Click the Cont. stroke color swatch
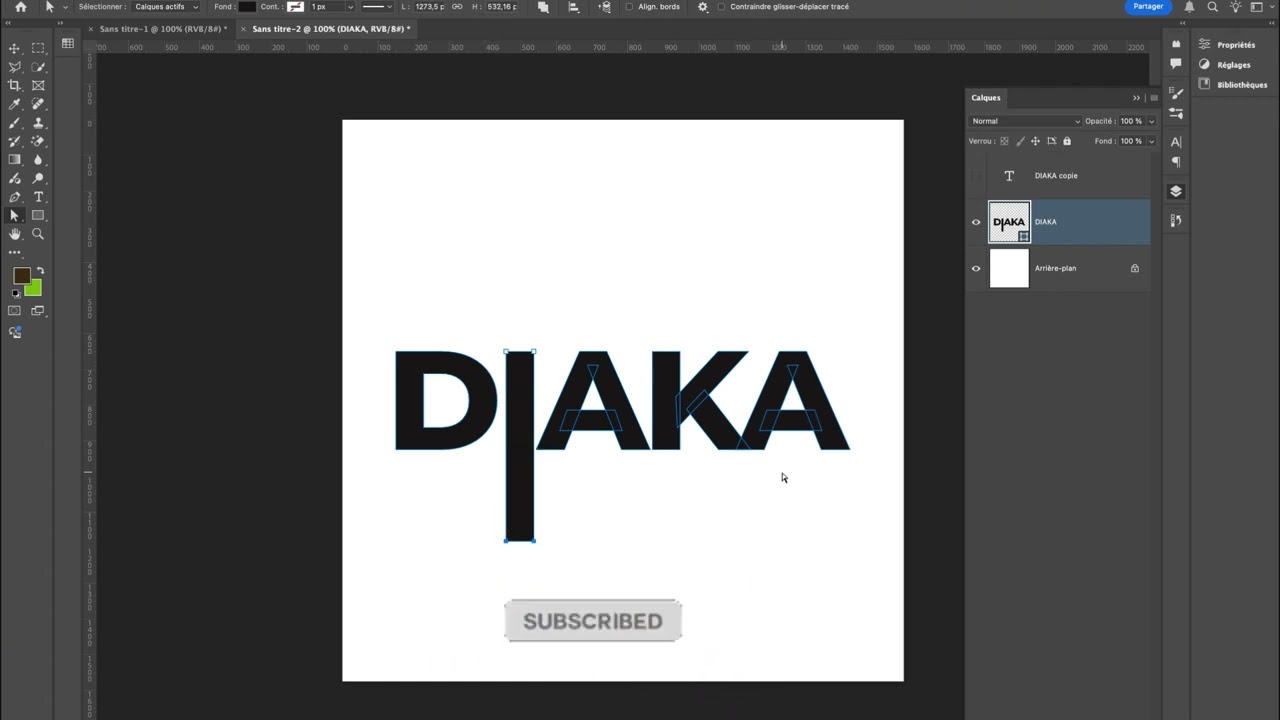This screenshot has height=720, width=1280. [x=295, y=7]
